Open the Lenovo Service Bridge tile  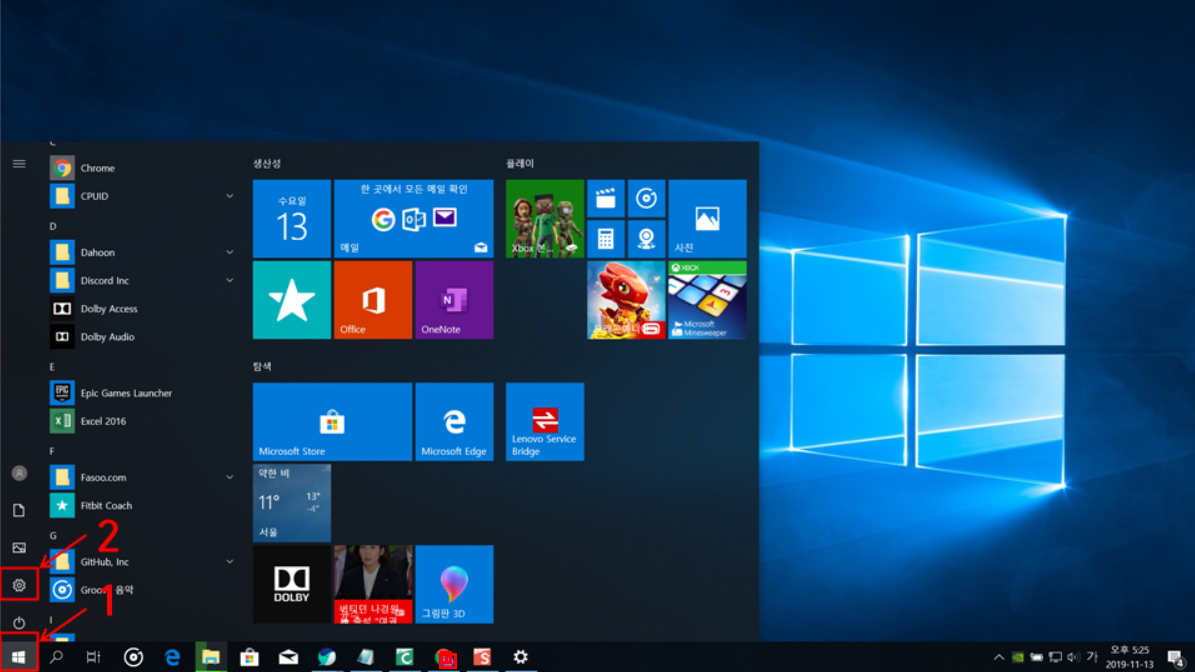pos(545,422)
